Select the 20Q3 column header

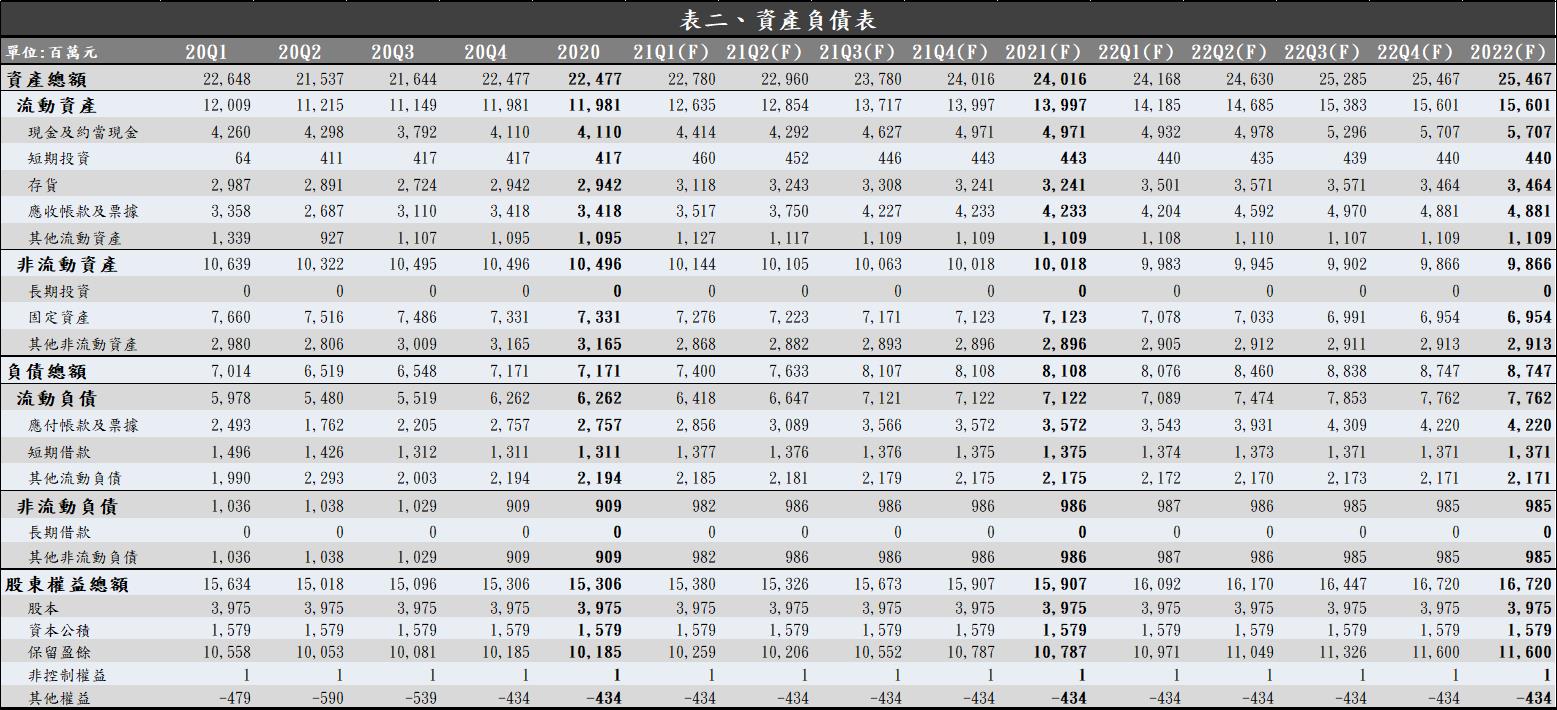pyautogui.click(x=392, y=52)
